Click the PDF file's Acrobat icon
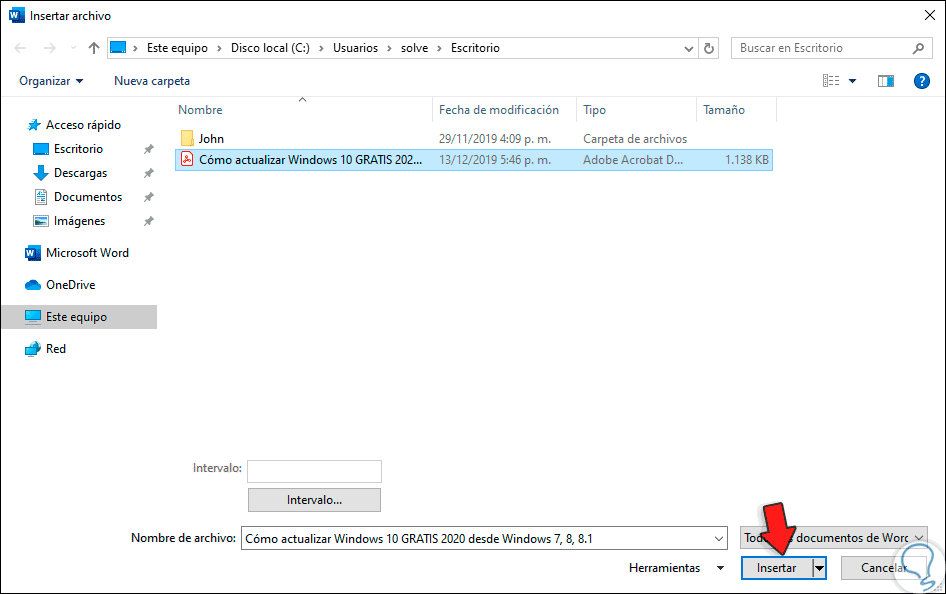This screenshot has height=594, width=946. (x=187, y=159)
